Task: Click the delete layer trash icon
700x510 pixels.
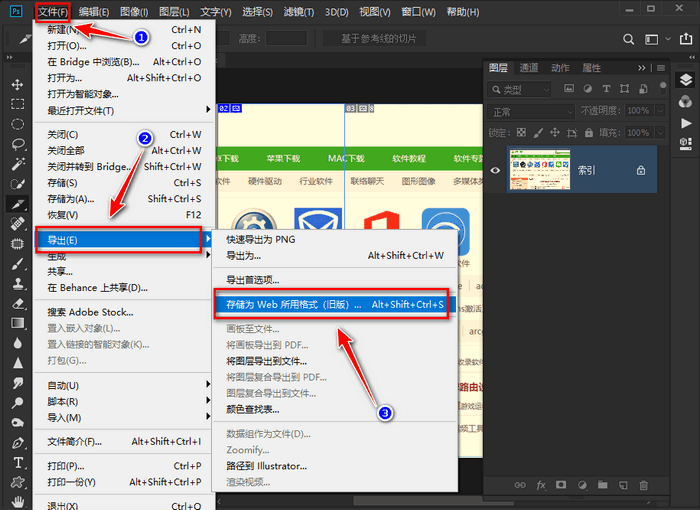Action: (643, 485)
